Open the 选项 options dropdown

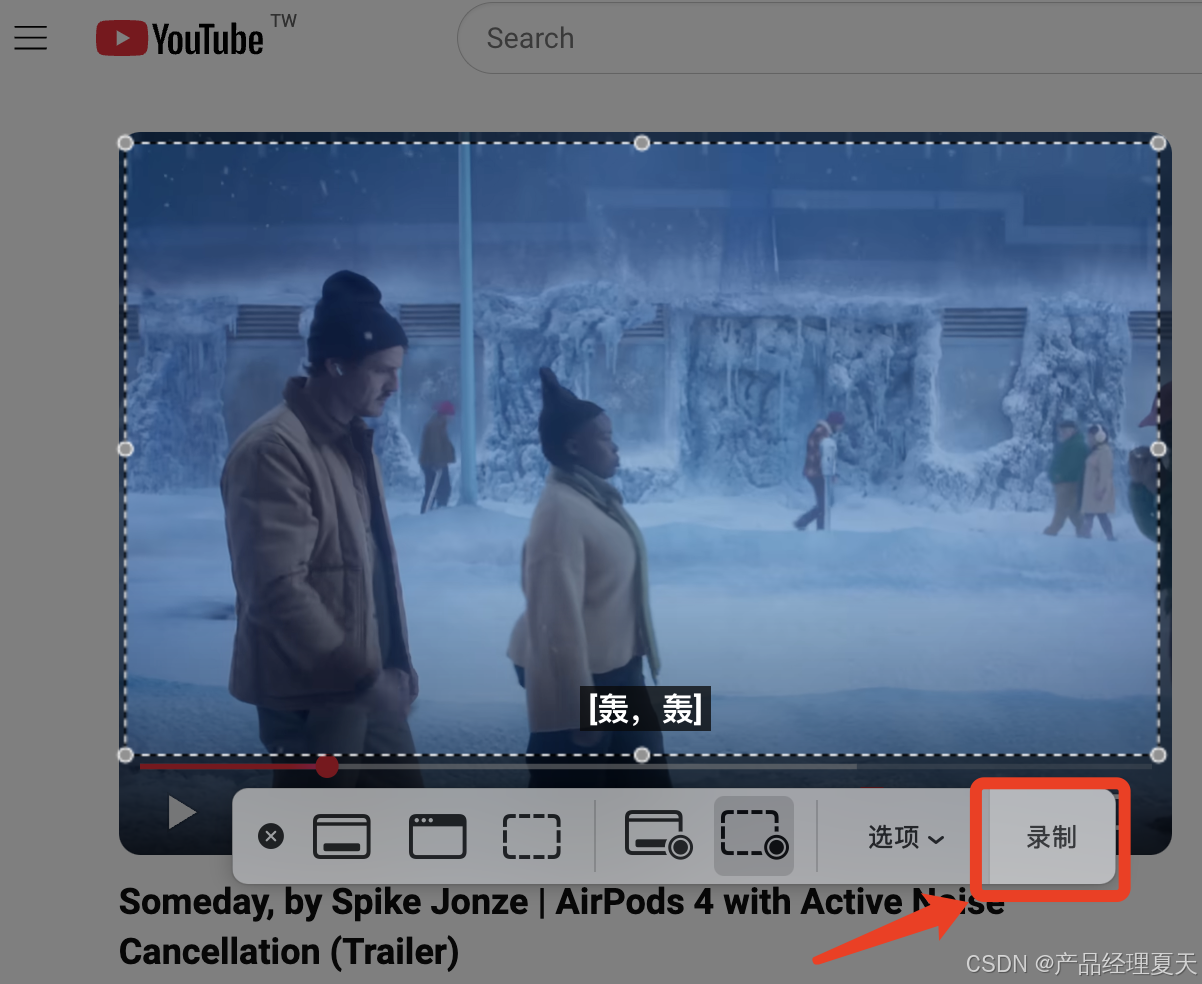[x=905, y=837]
